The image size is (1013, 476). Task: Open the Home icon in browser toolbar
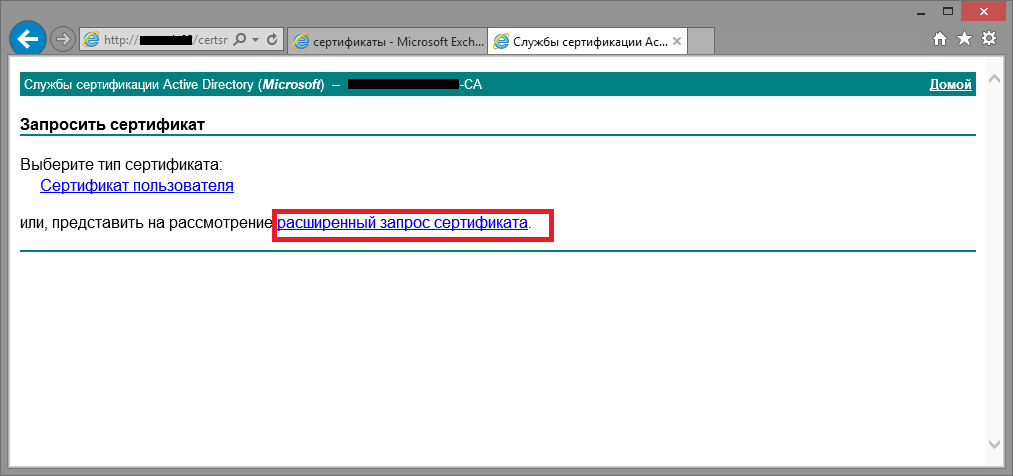tap(941, 39)
